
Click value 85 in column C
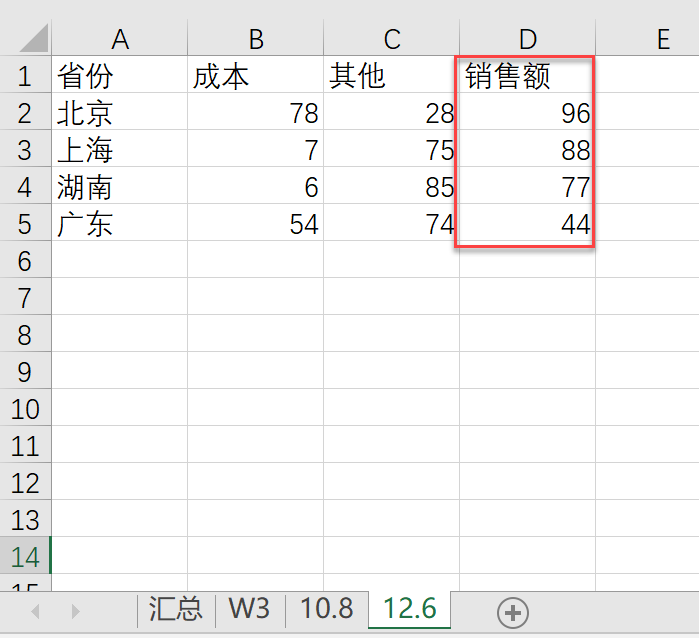coord(391,186)
